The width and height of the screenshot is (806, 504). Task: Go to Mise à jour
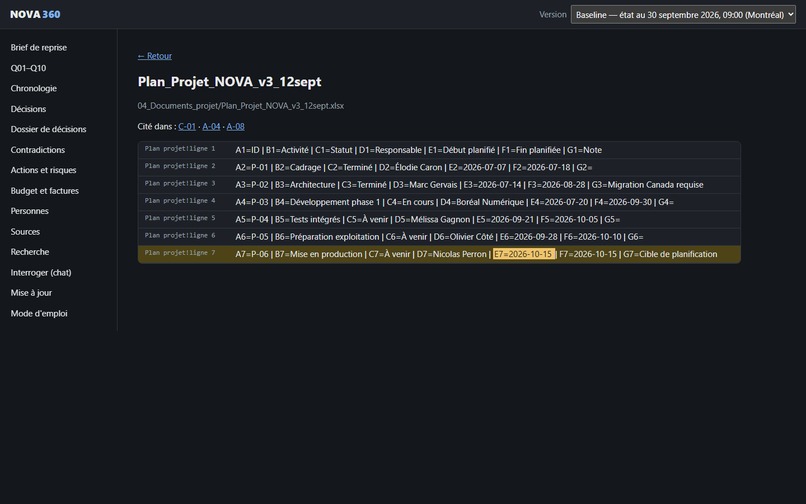pos(31,293)
